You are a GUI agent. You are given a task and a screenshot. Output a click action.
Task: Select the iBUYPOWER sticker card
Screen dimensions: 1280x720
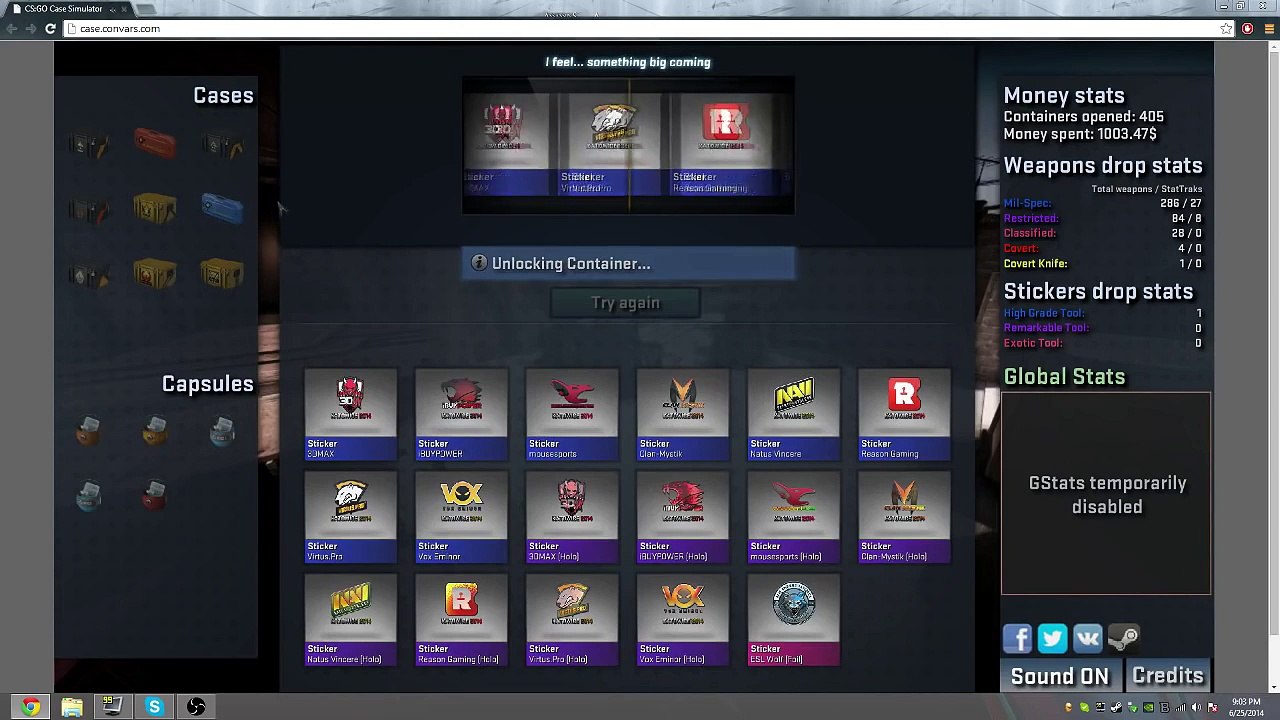click(462, 415)
